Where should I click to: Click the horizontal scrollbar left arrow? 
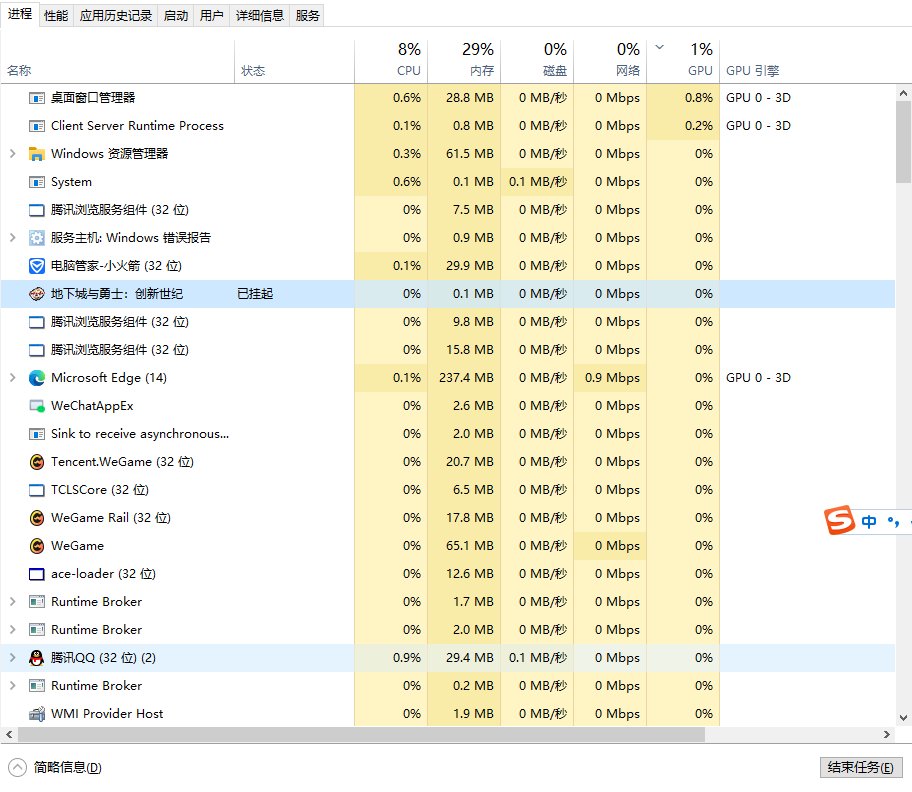[x=9, y=734]
